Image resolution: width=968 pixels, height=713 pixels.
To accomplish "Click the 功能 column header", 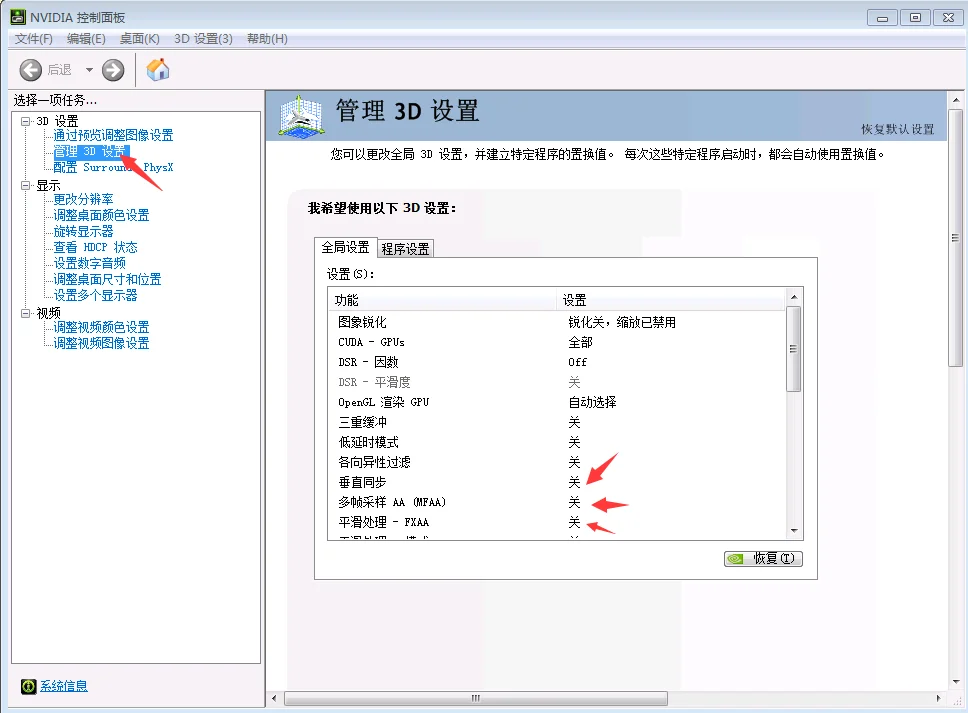I will [x=443, y=300].
